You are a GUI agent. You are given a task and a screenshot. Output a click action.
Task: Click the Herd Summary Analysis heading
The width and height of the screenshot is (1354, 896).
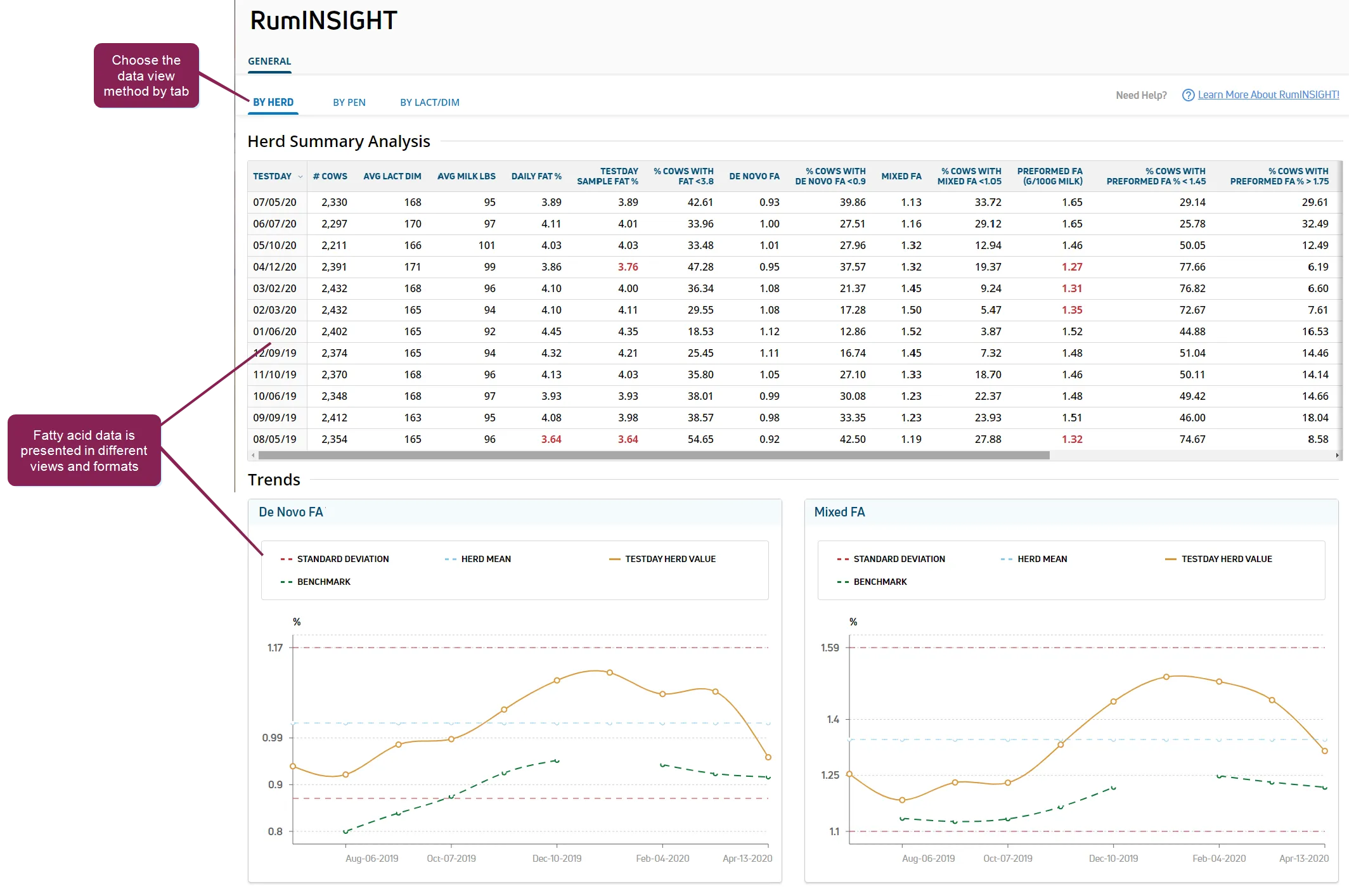click(x=339, y=142)
